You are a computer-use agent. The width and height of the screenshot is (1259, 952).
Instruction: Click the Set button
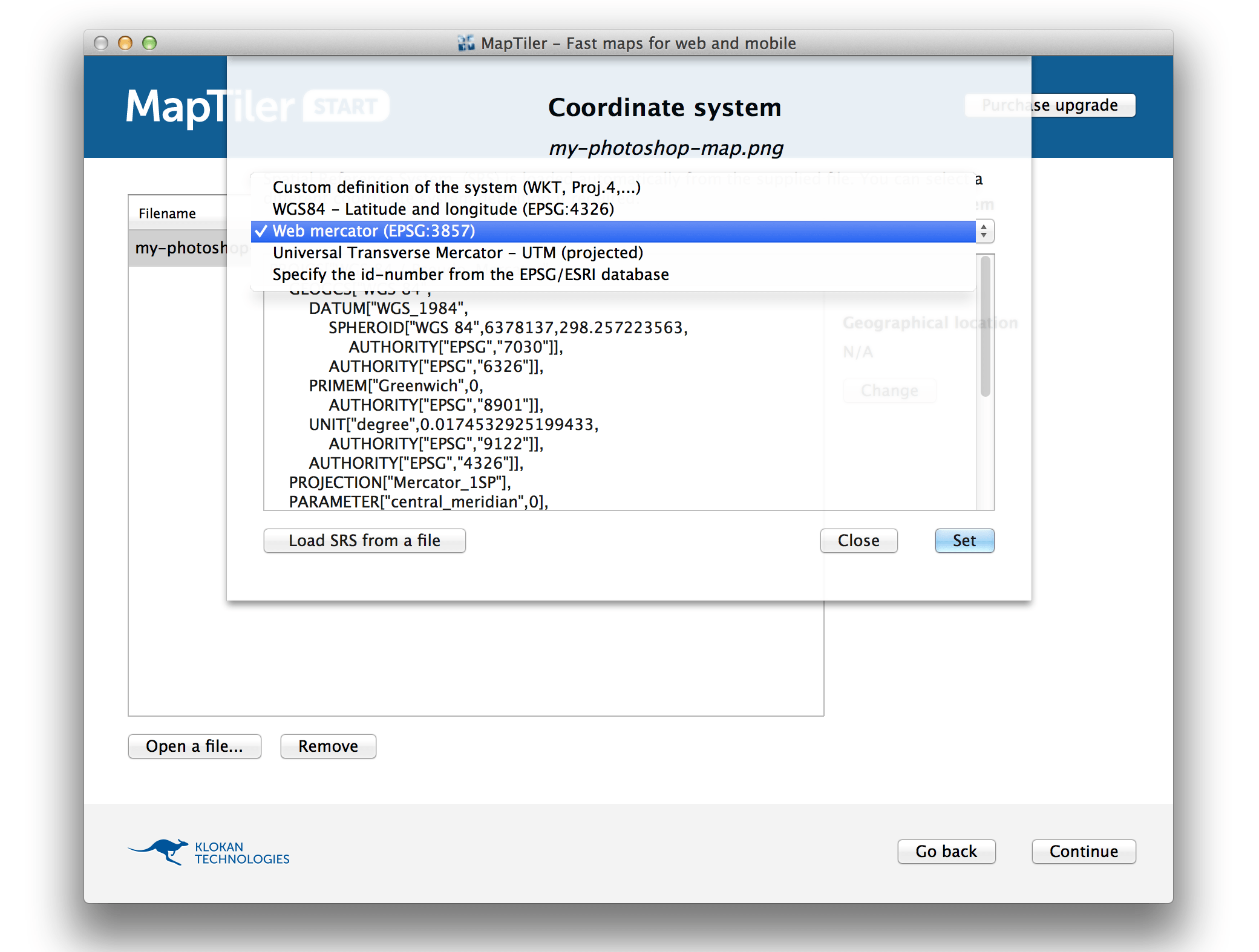964,541
